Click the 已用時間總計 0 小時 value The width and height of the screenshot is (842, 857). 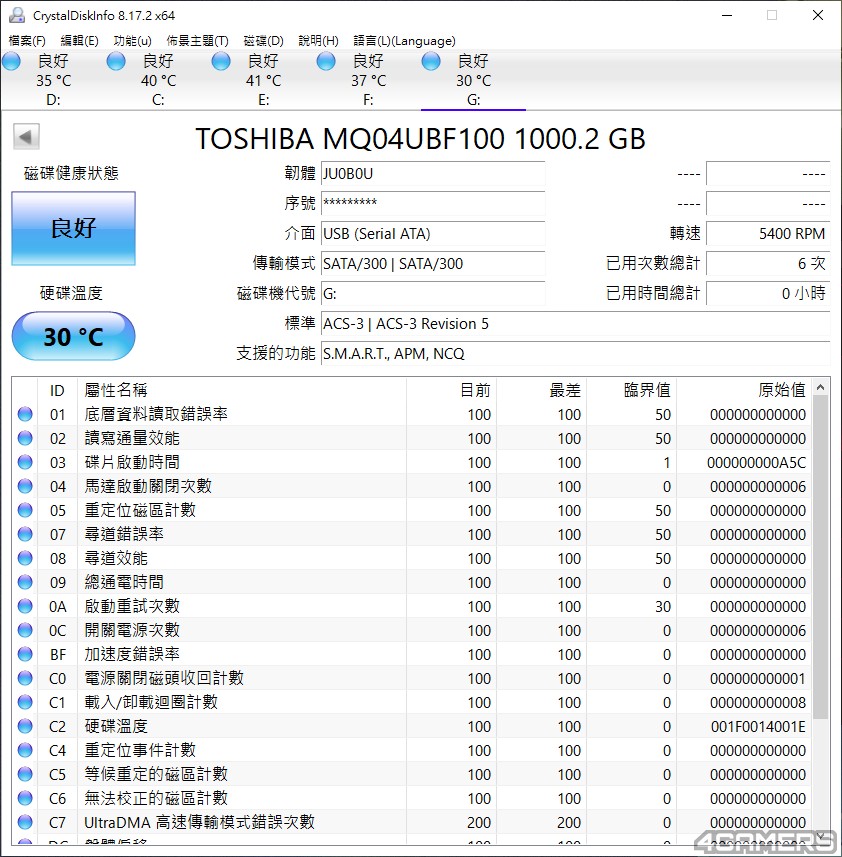click(x=768, y=294)
